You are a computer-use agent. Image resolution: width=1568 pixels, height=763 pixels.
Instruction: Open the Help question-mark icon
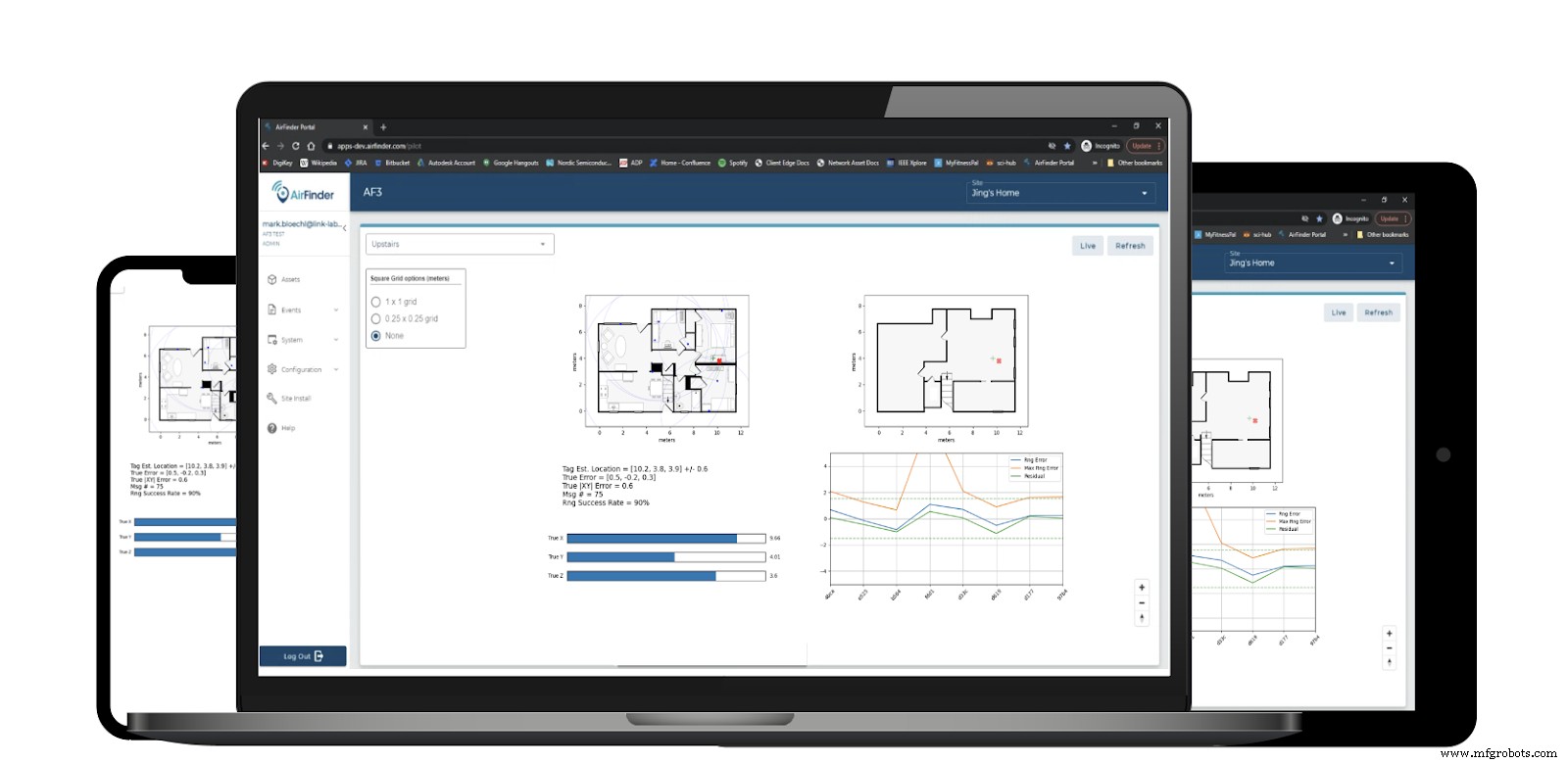point(272,428)
